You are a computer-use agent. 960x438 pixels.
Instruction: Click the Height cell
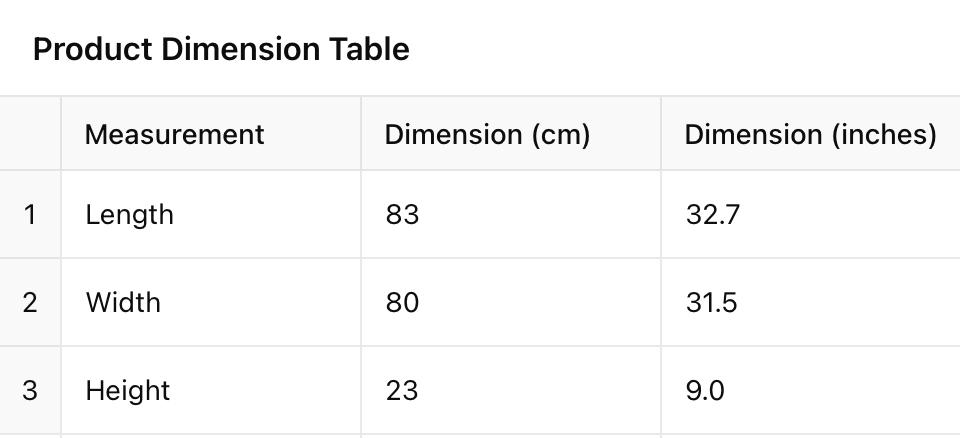[x=128, y=390]
